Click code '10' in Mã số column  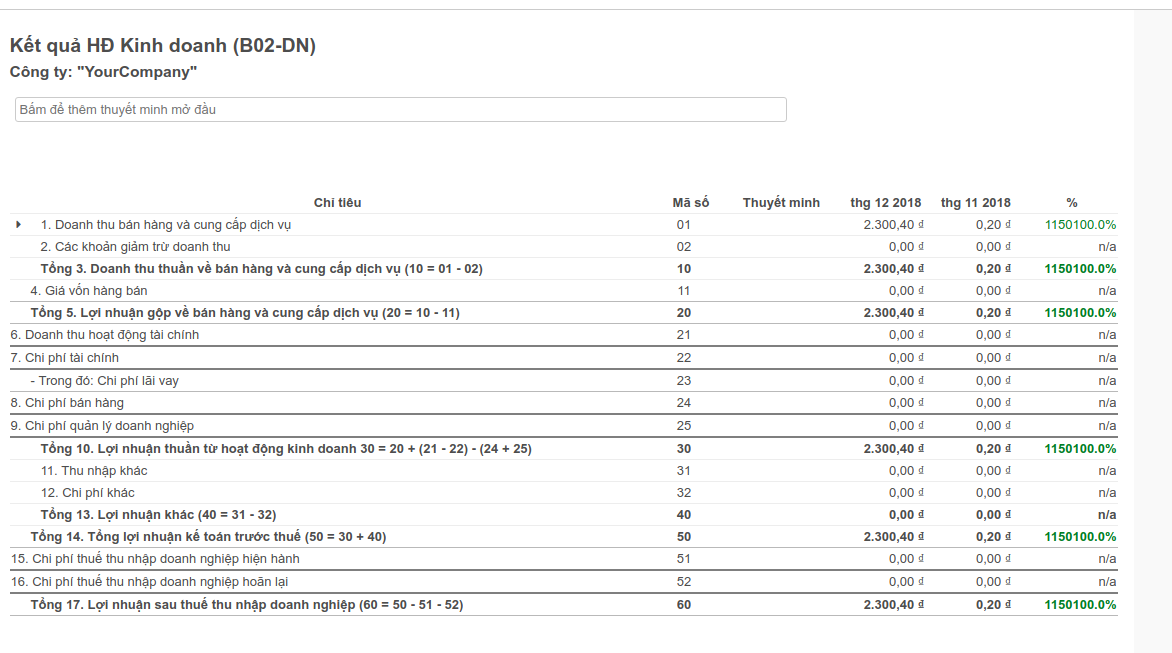(x=683, y=268)
